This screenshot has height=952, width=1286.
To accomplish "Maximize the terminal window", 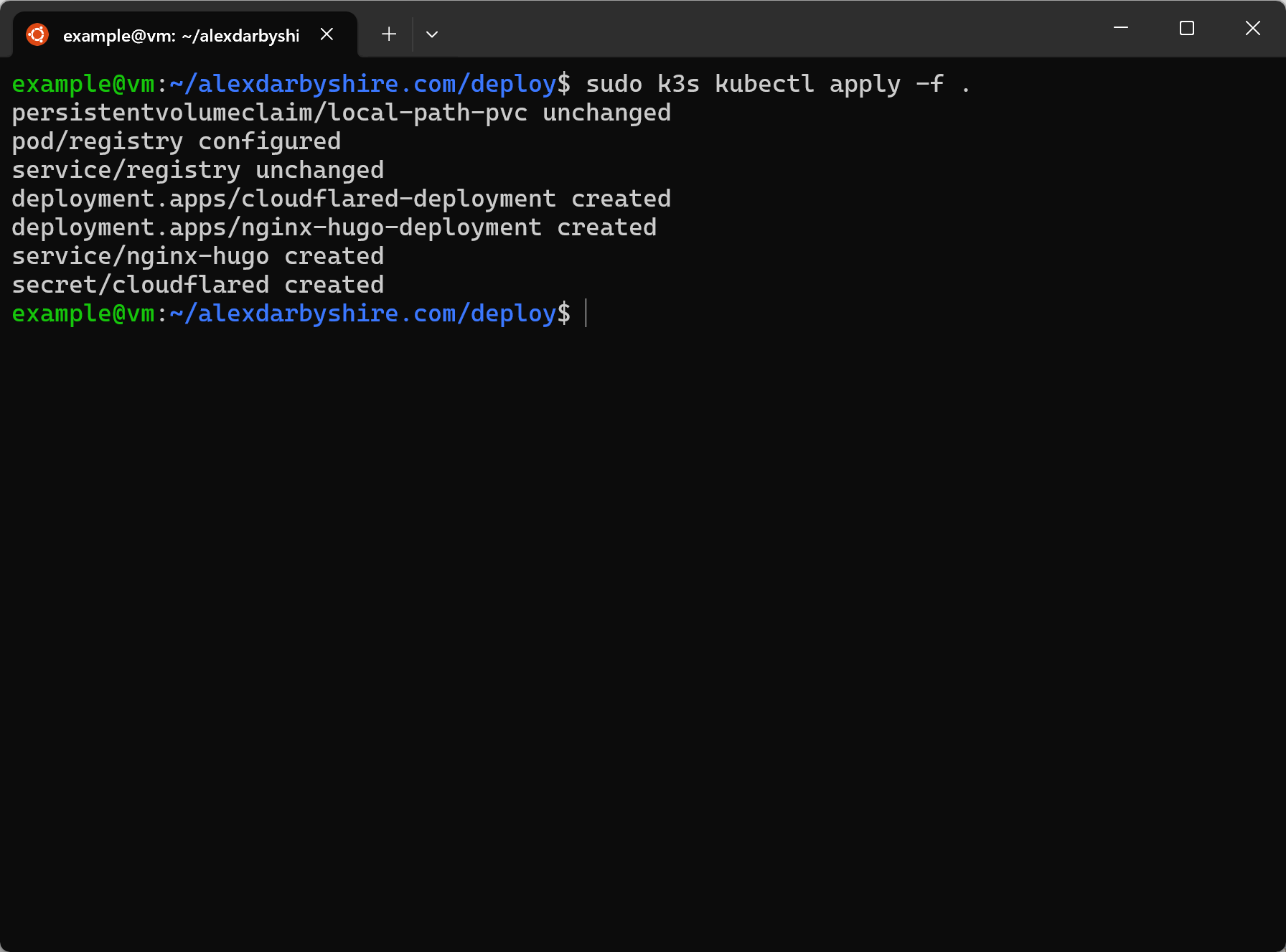I will [1187, 28].
